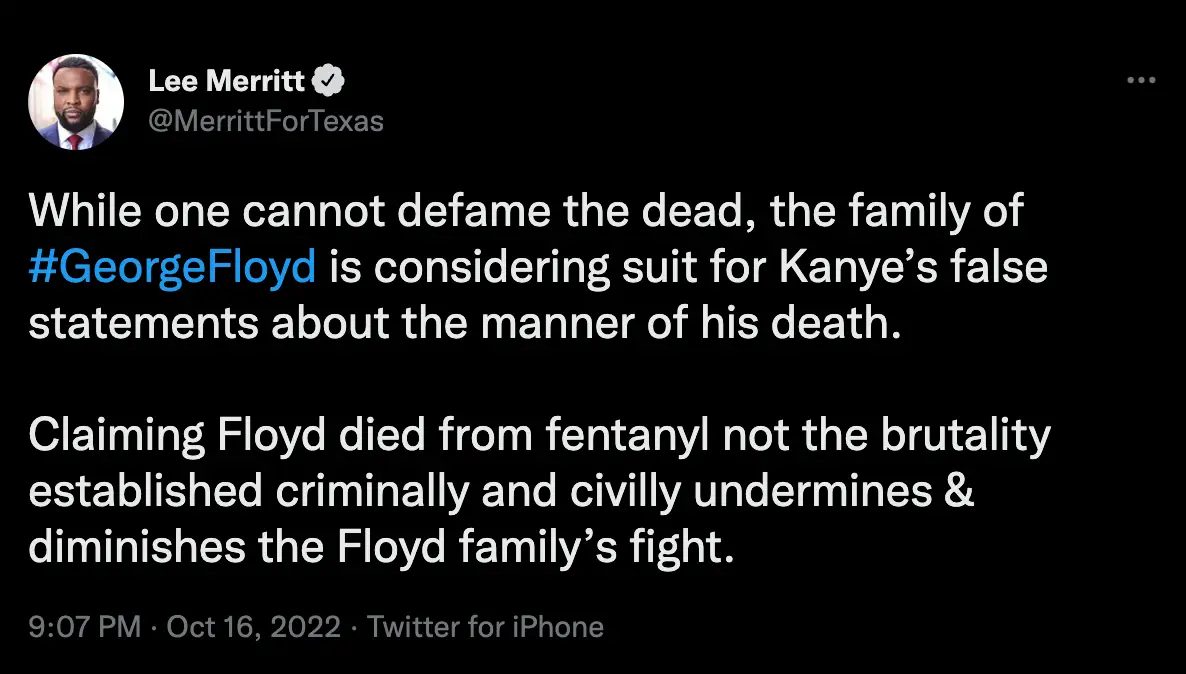Image resolution: width=1186 pixels, height=674 pixels.
Task: Open the #GeorgeFloyd hashtag page
Action: pyautogui.click(x=170, y=266)
